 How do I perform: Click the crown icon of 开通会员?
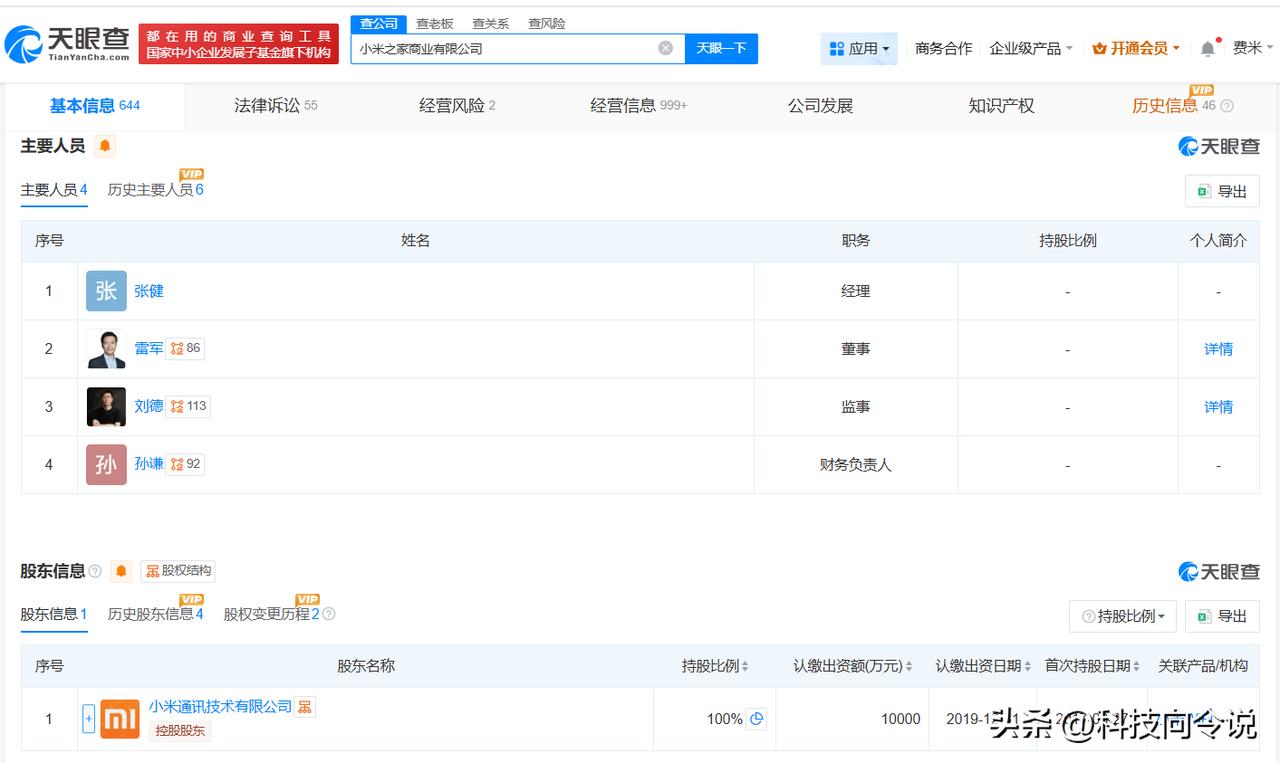(1100, 48)
